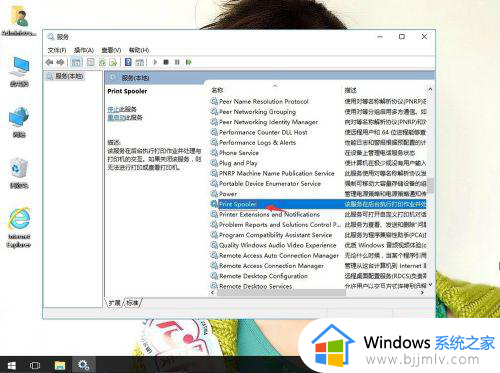This screenshot has width=500, height=373.
Task: Open the 查看(V) menu
Action: (111, 50)
